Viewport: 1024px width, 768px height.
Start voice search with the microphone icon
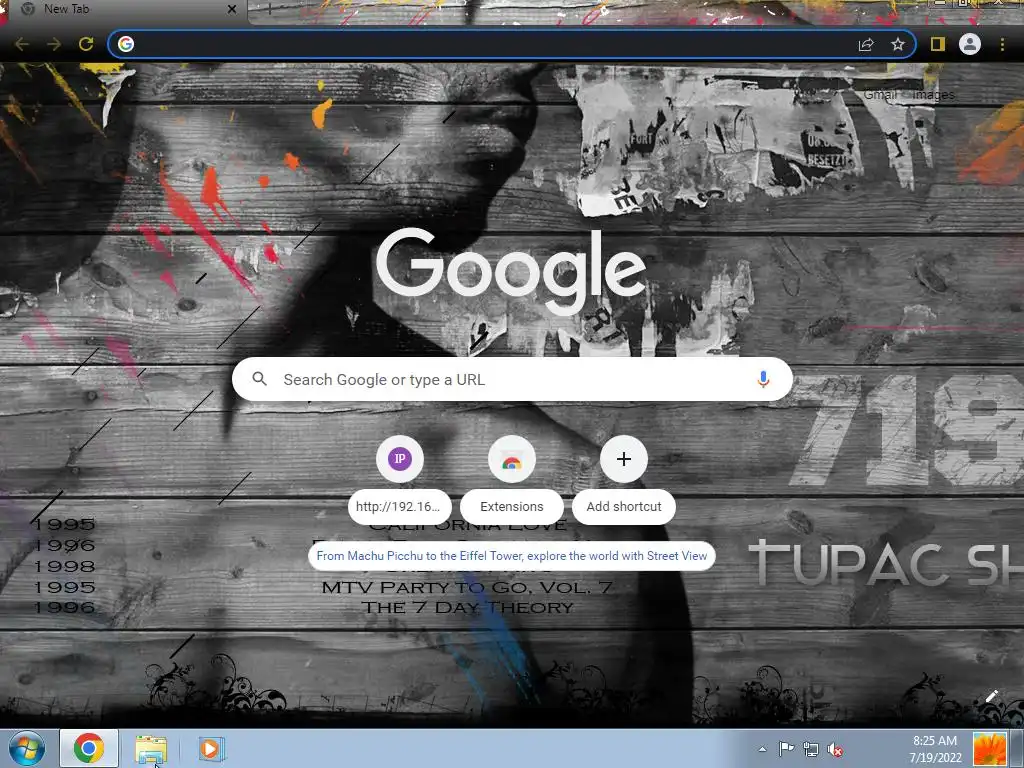click(763, 379)
